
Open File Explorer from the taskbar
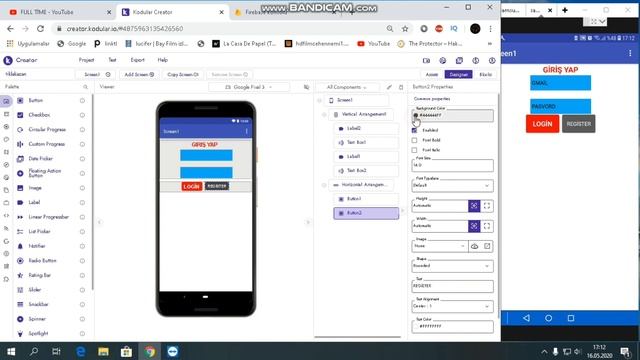coord(103,351)
